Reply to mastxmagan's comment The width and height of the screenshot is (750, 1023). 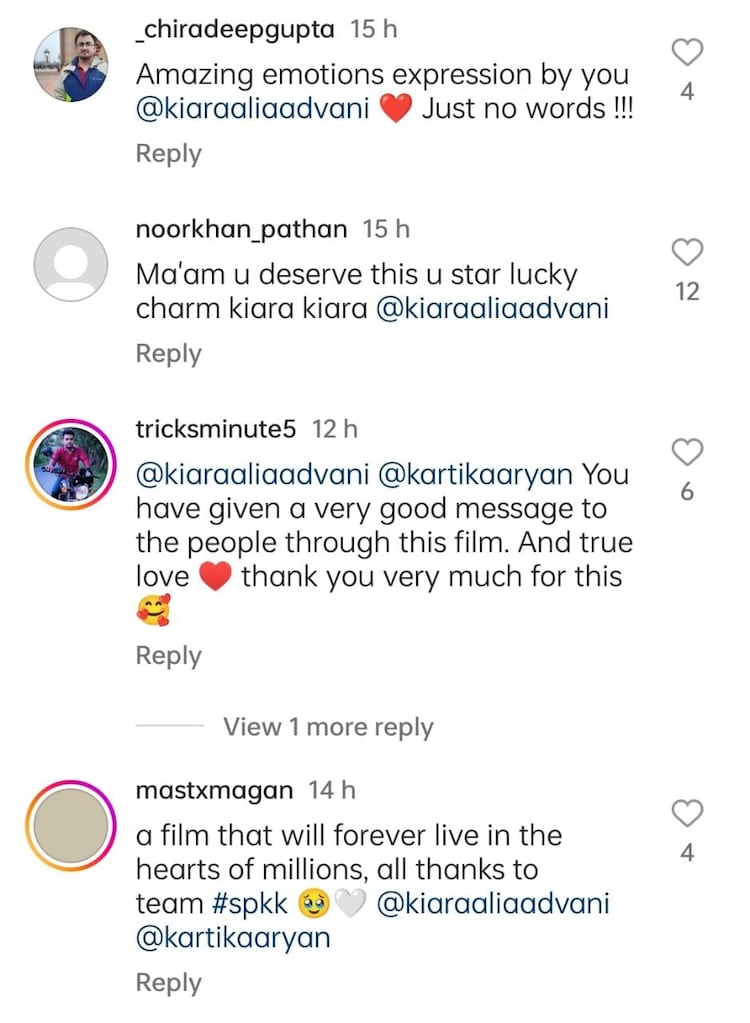(x=168, y=983)
